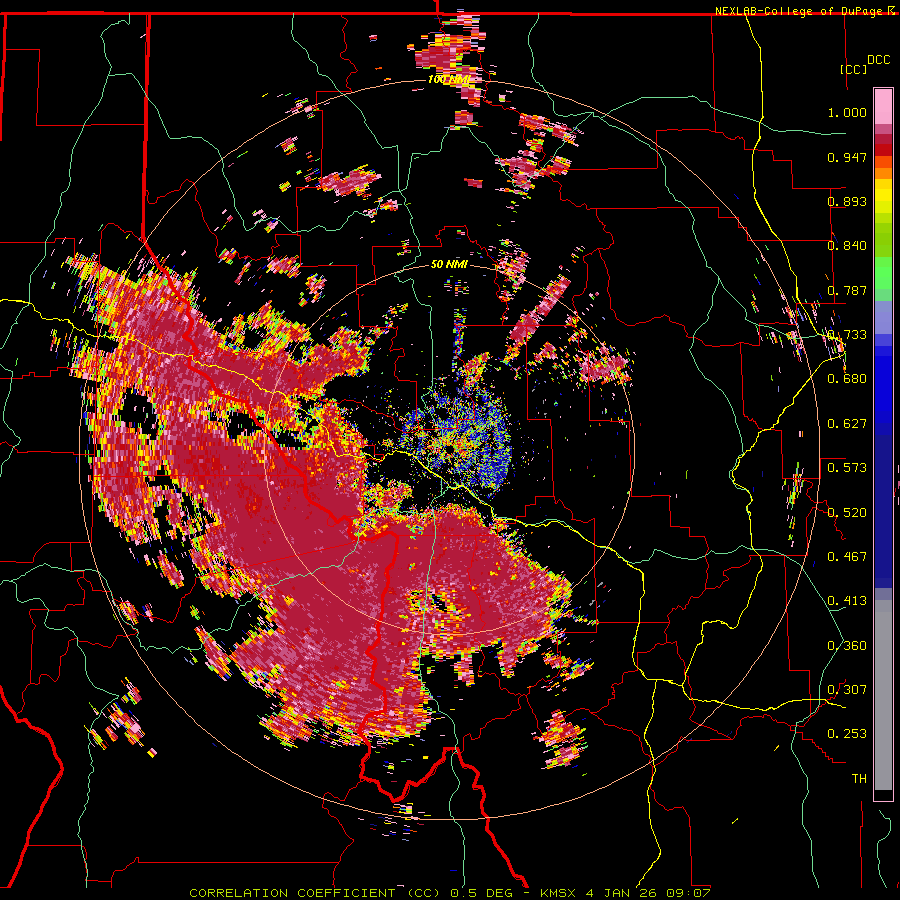Viewport: 900px width, 900px height.
Task: Click the 0.947 legend value
Action: (847, 157)
